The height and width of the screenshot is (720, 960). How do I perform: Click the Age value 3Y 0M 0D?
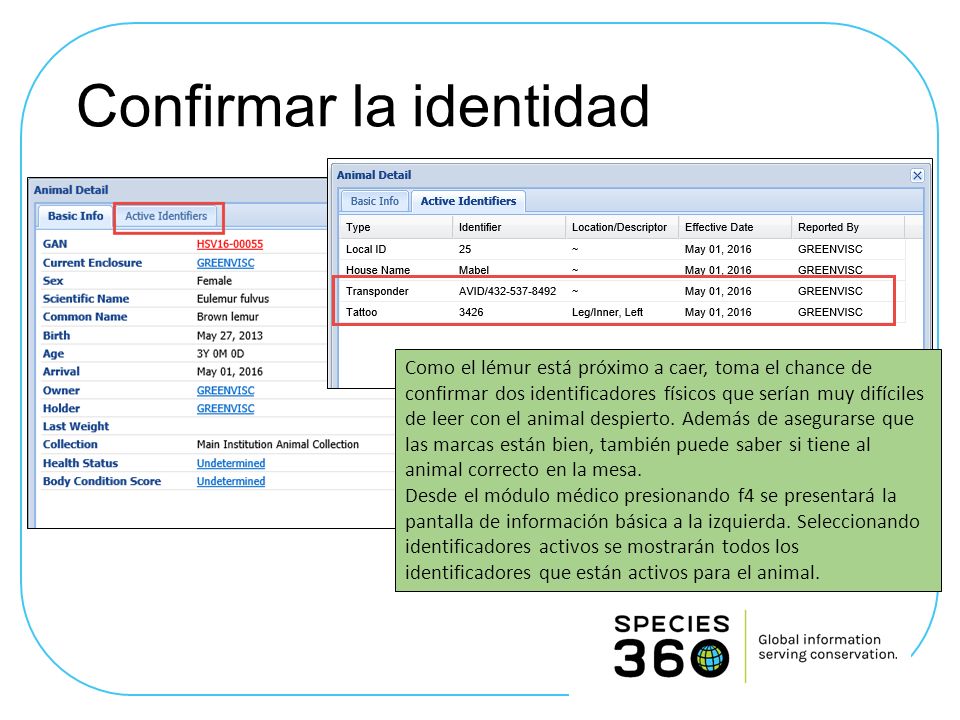220,354
